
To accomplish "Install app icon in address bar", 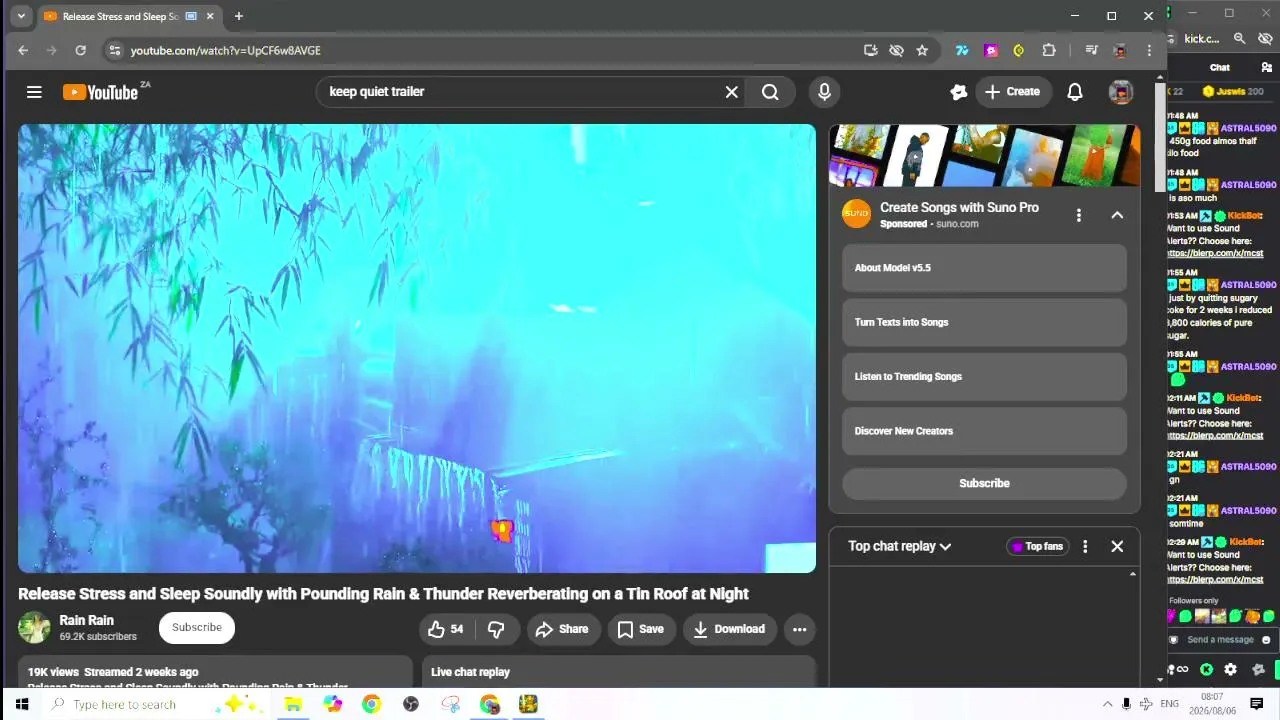I will coord(871,50).
